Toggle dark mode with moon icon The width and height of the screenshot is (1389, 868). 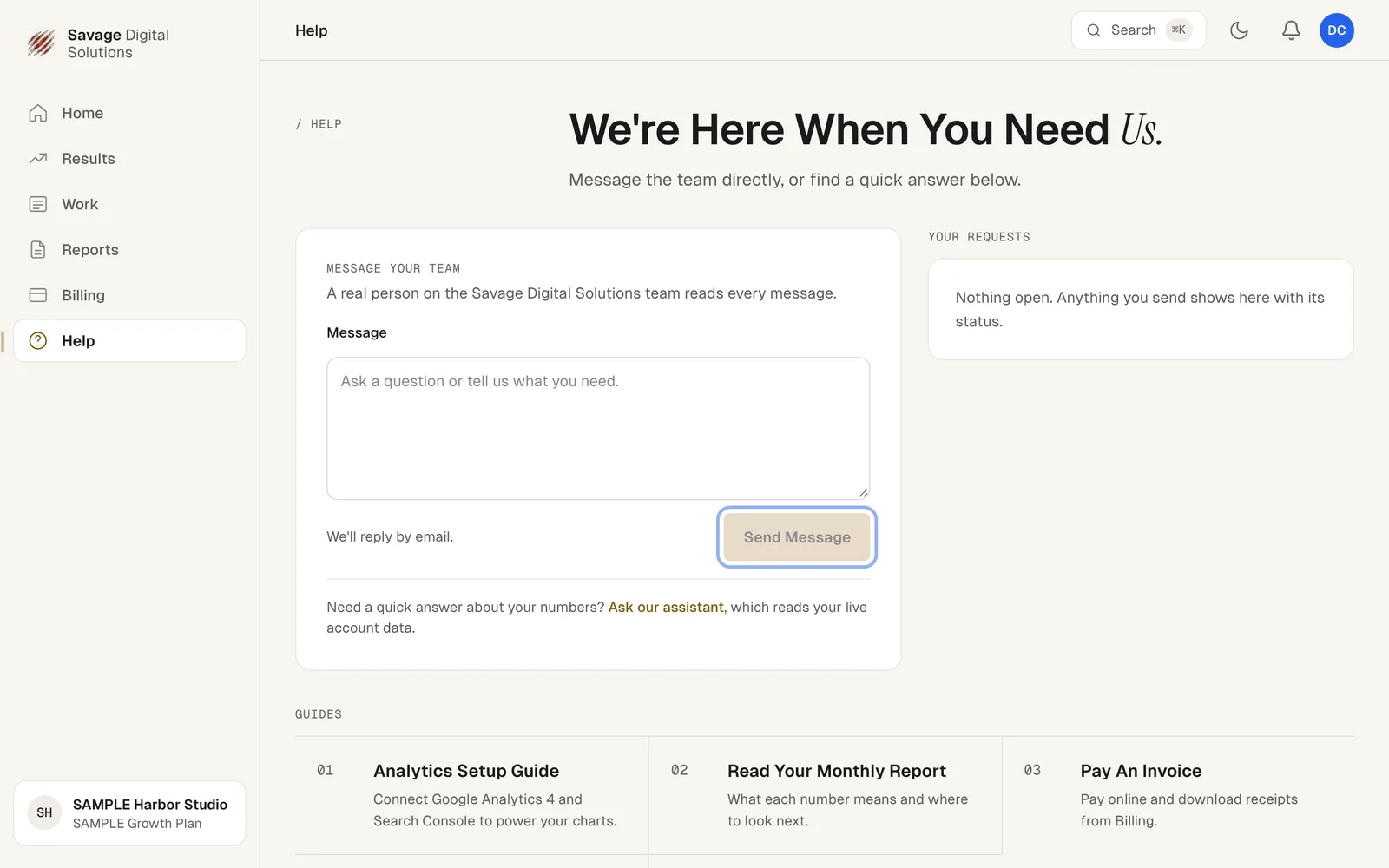(x=1239, y=30)
